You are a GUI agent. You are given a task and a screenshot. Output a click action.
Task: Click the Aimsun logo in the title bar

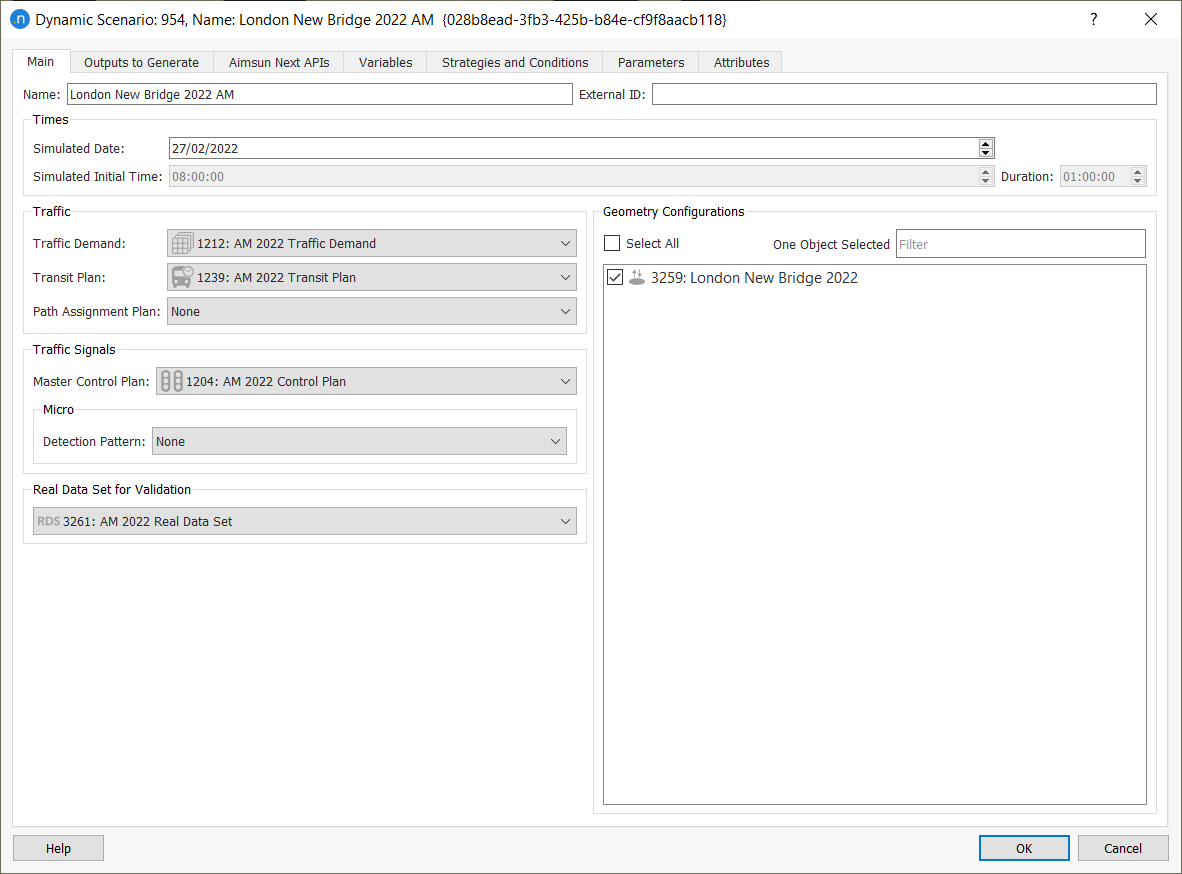click(19, 19)
